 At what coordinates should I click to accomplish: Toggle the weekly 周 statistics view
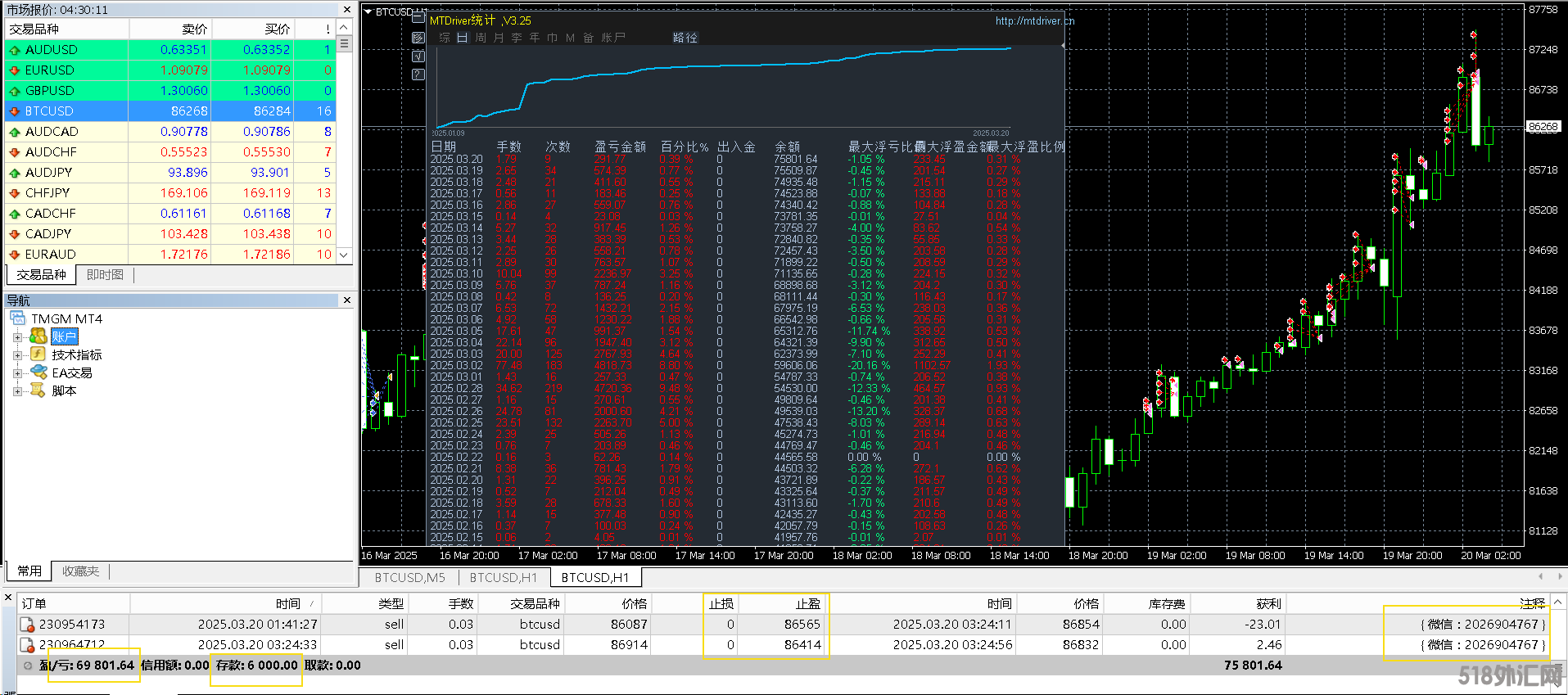coord(481,38)
